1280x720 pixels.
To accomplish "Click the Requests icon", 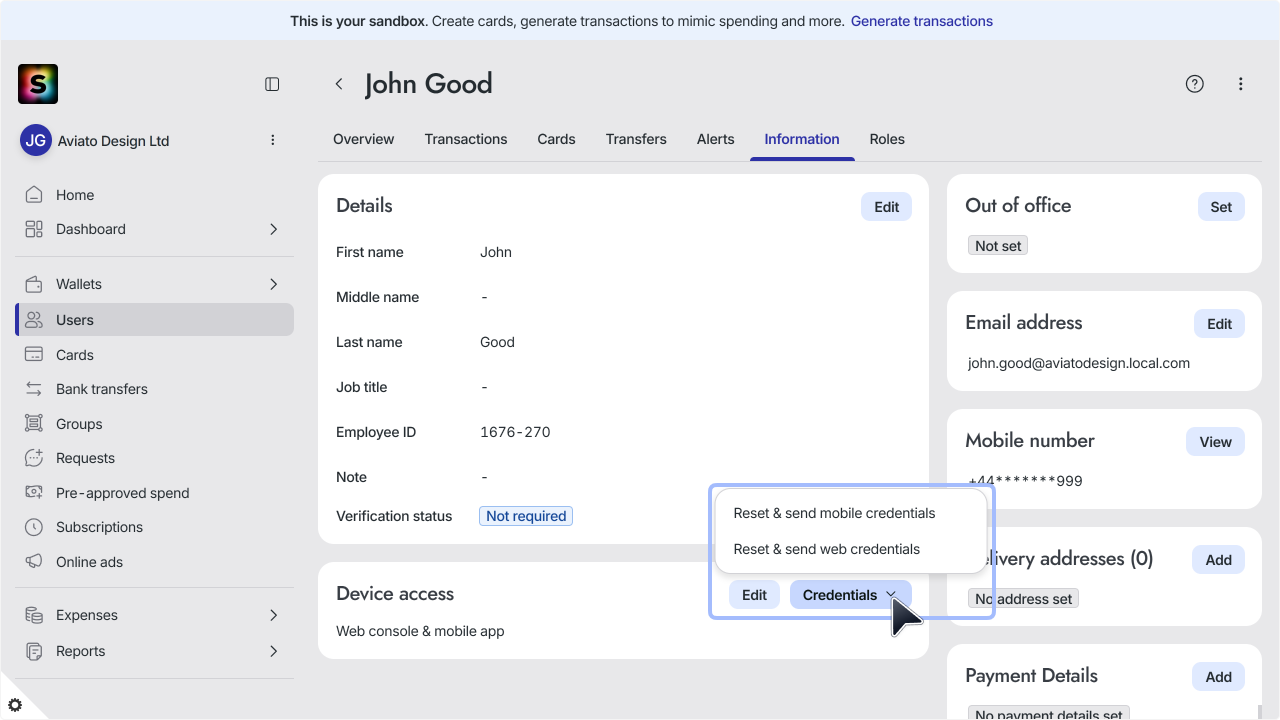I will click(34, 458).
